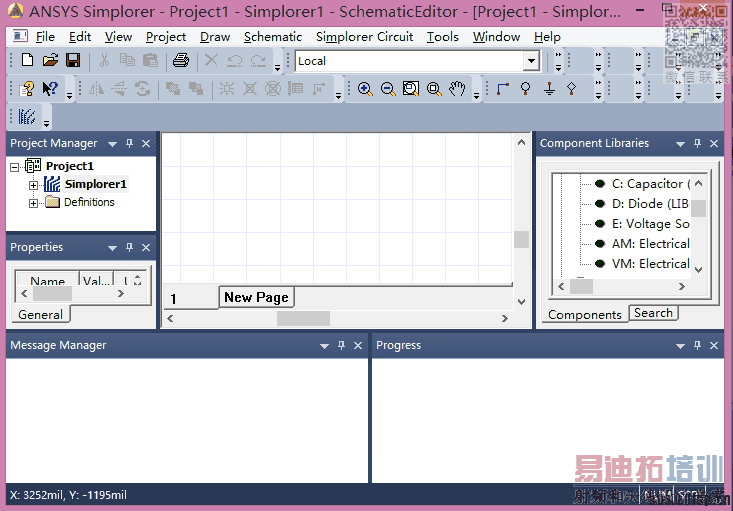733x511 pixels.
Task: Switch to the Search tab
Action: [x=653, y=313]
